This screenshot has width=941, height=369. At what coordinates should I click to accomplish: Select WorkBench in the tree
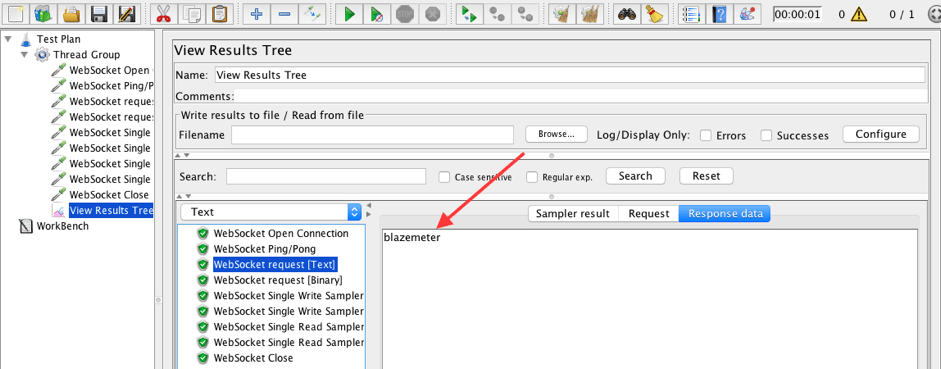tap(62, 226)
